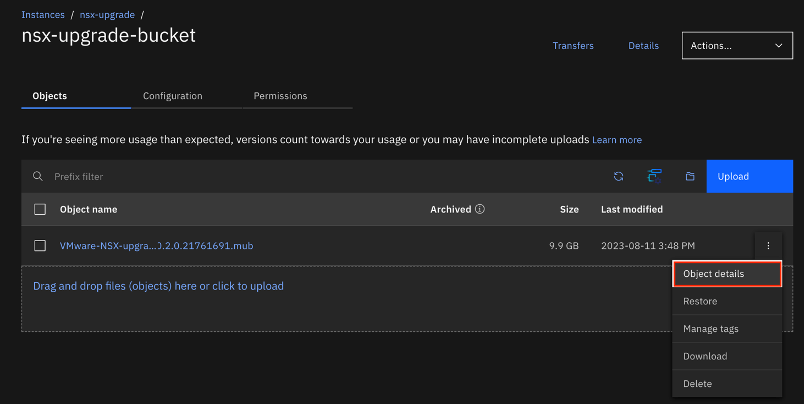Choose Object details from context menu

click(x=713, y=274)
